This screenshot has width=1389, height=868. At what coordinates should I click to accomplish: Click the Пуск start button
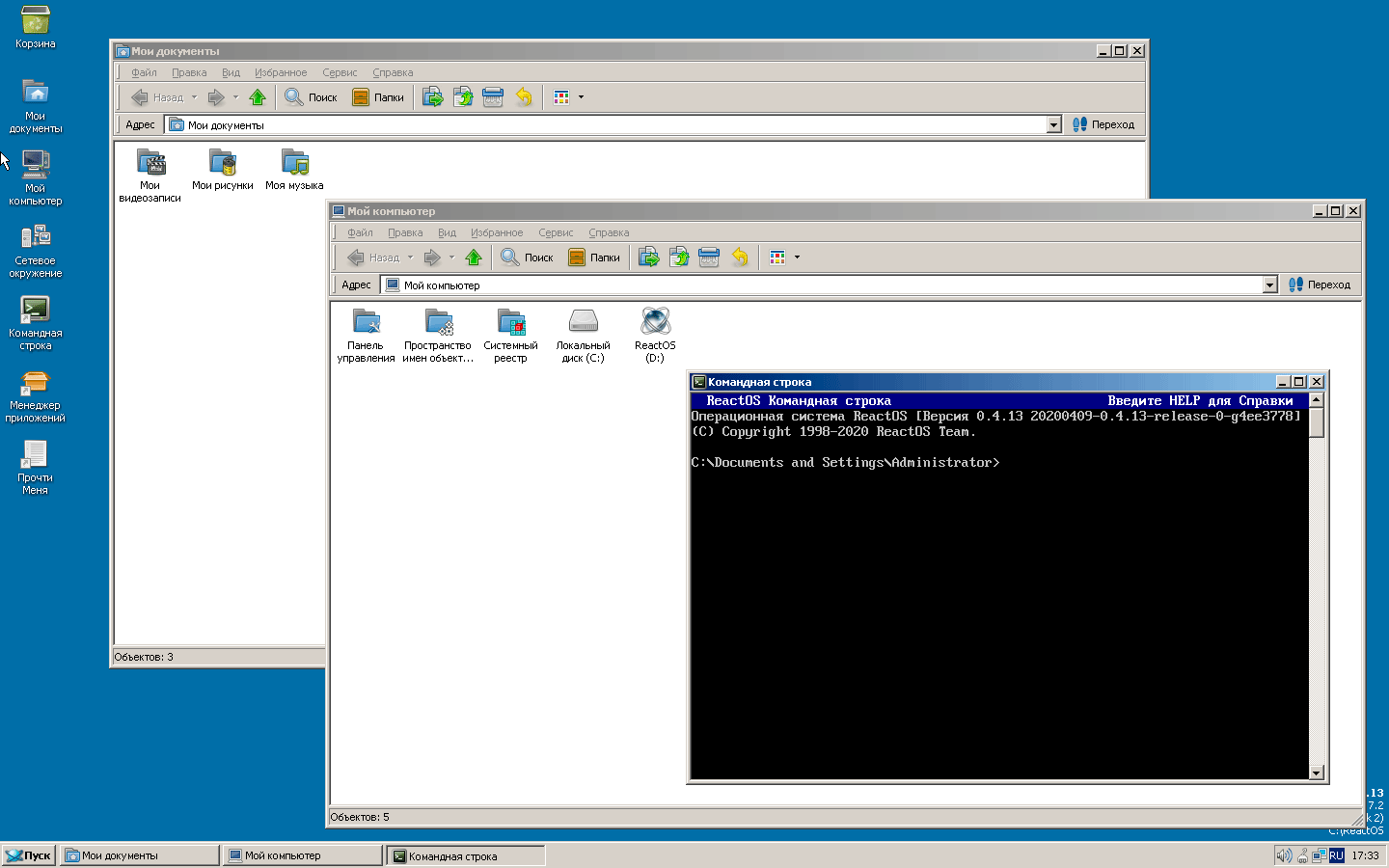29,855
